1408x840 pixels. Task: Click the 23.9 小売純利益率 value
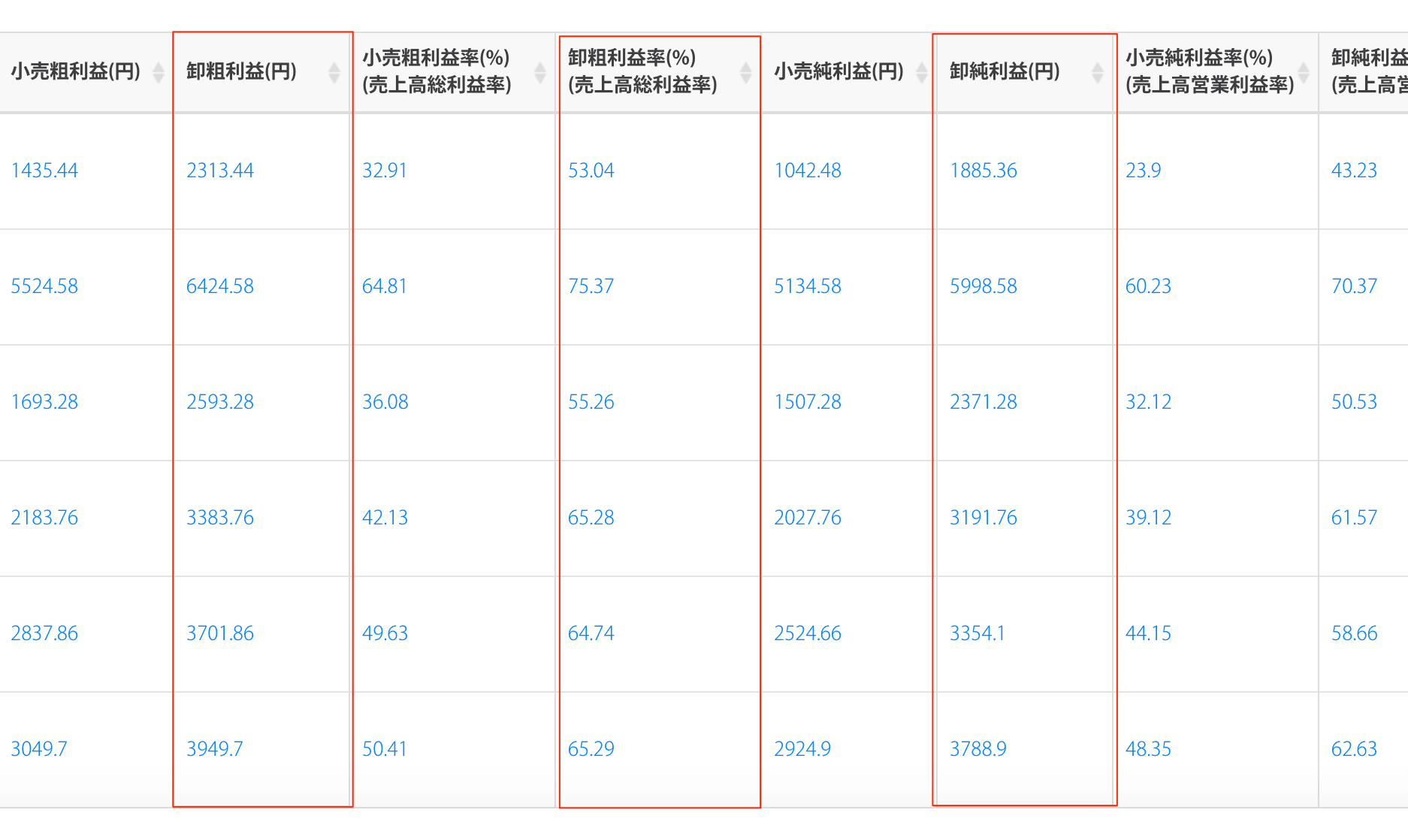tap(1143, 171)
